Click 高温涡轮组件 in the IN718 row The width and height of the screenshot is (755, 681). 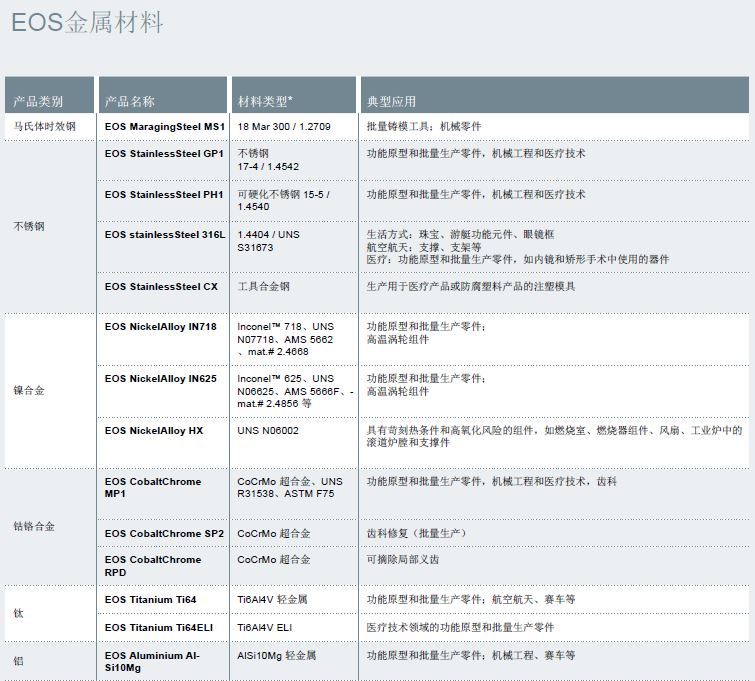coord(398,340)
